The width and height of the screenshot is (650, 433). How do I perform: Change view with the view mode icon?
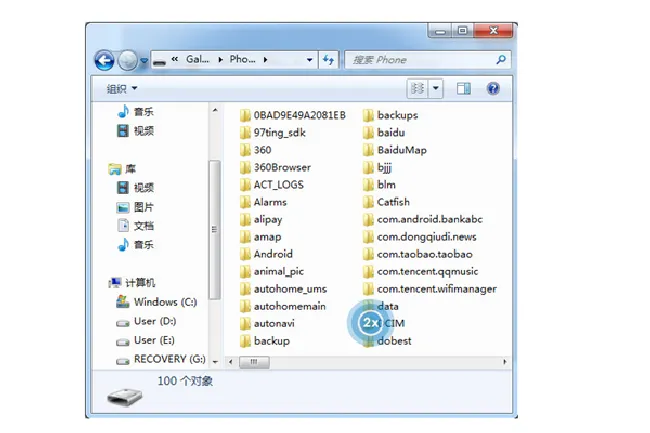(x=417, y=89)
